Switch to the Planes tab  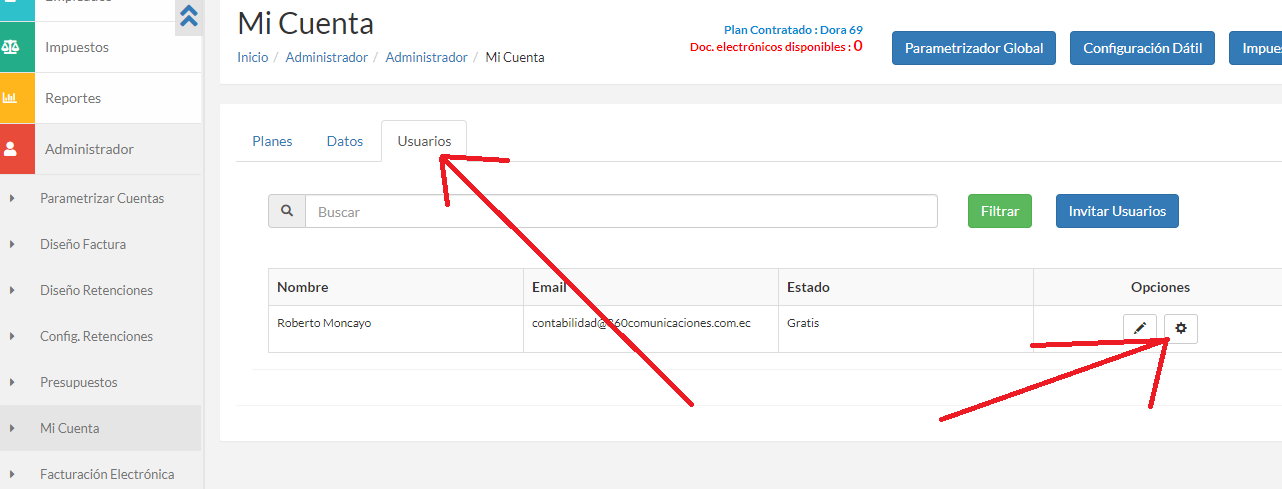tap(272, 141)
